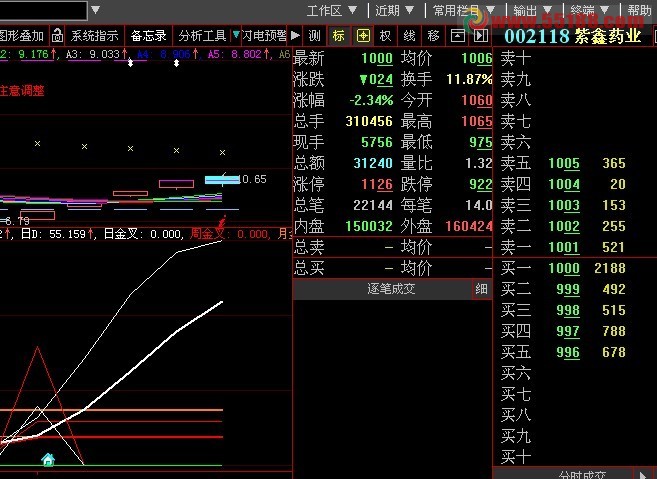The width and height of the screenshot is (657, 479).
Task: Click the side panel collapse icon
Action: click(x=481, y=36)
